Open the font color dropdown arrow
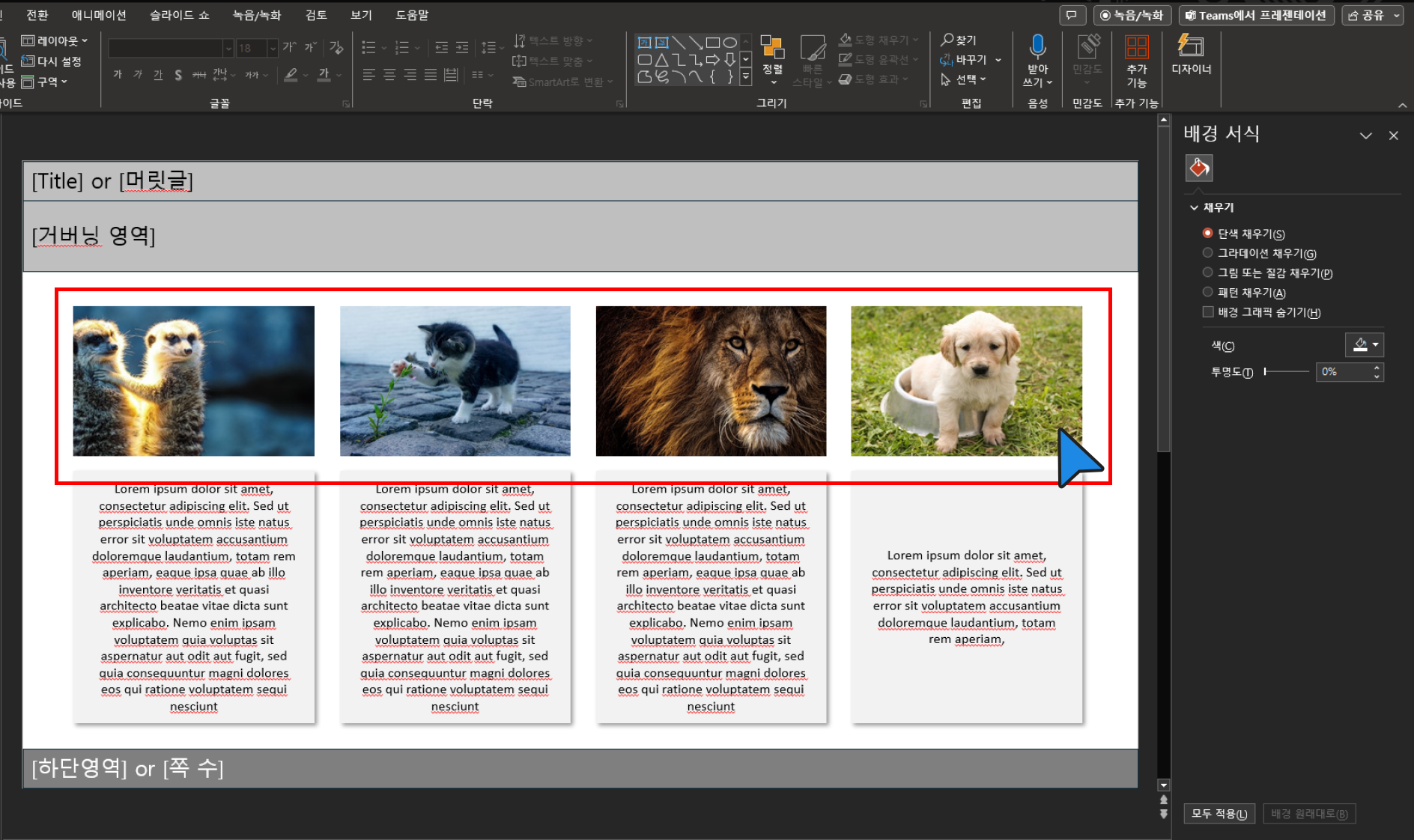The image size is (1414, 840). 339,75
